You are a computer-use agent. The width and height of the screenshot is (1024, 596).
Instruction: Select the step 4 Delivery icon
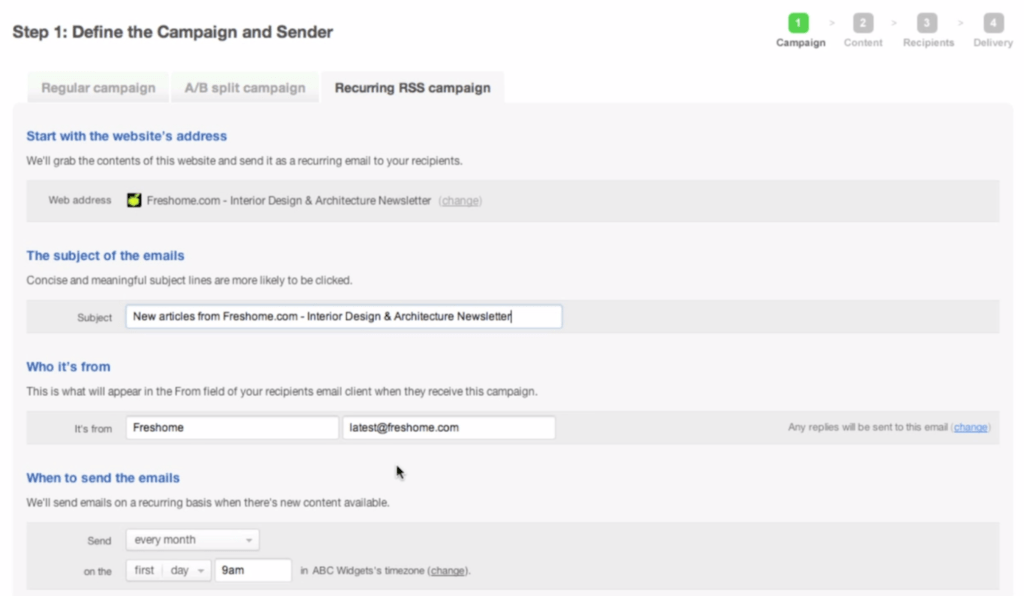pyautogui.click(x=992, y=23)
